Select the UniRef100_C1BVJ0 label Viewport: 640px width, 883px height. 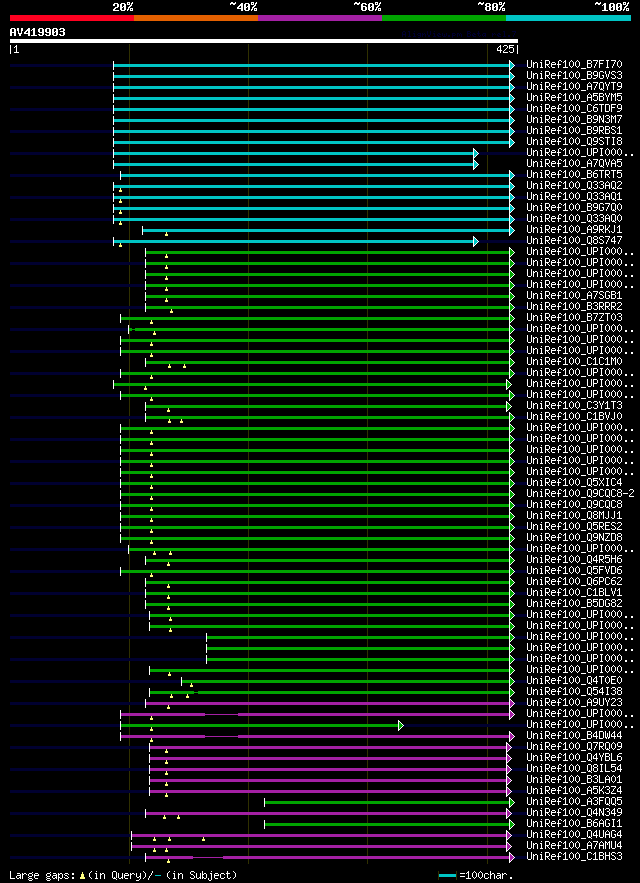coord(574,416)
